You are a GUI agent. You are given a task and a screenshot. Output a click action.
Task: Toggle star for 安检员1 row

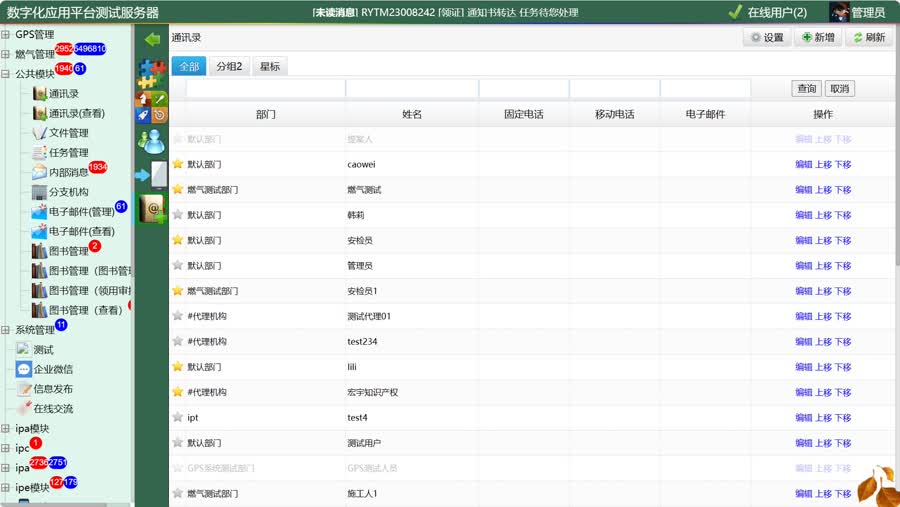pyautogui.click(x=178, y=291)
